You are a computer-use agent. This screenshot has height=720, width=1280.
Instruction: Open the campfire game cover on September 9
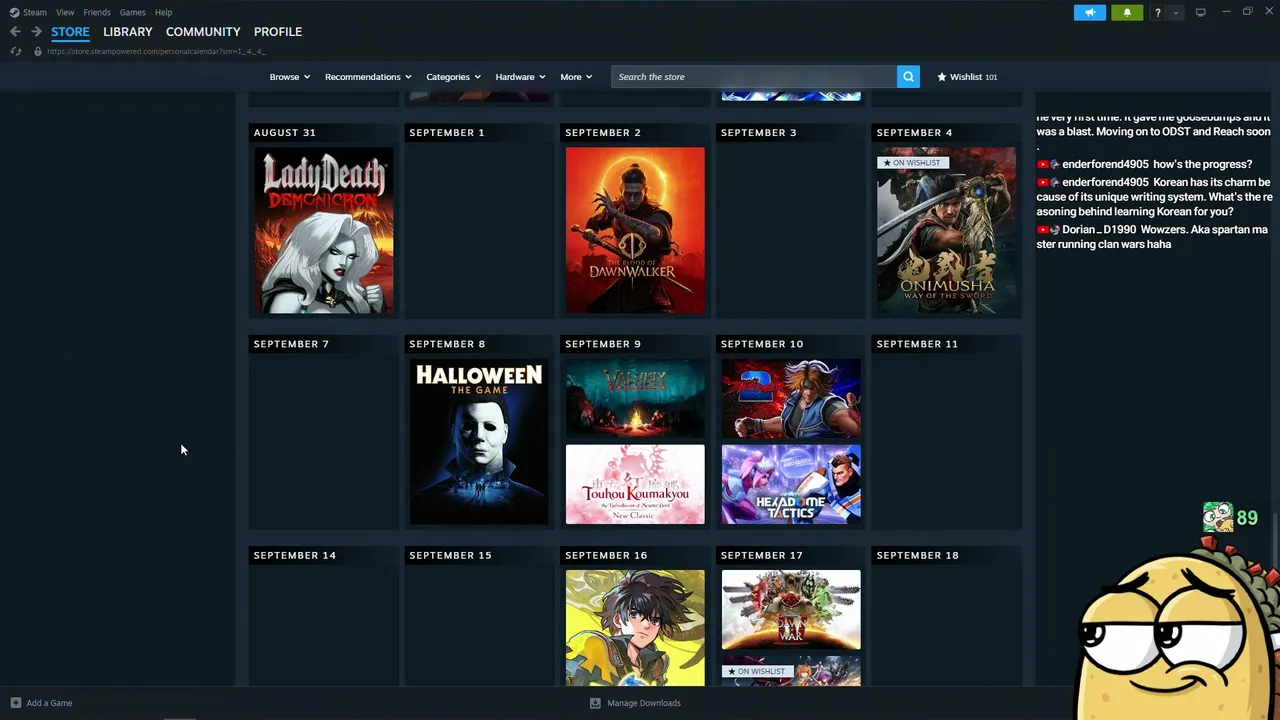[635, 398]
